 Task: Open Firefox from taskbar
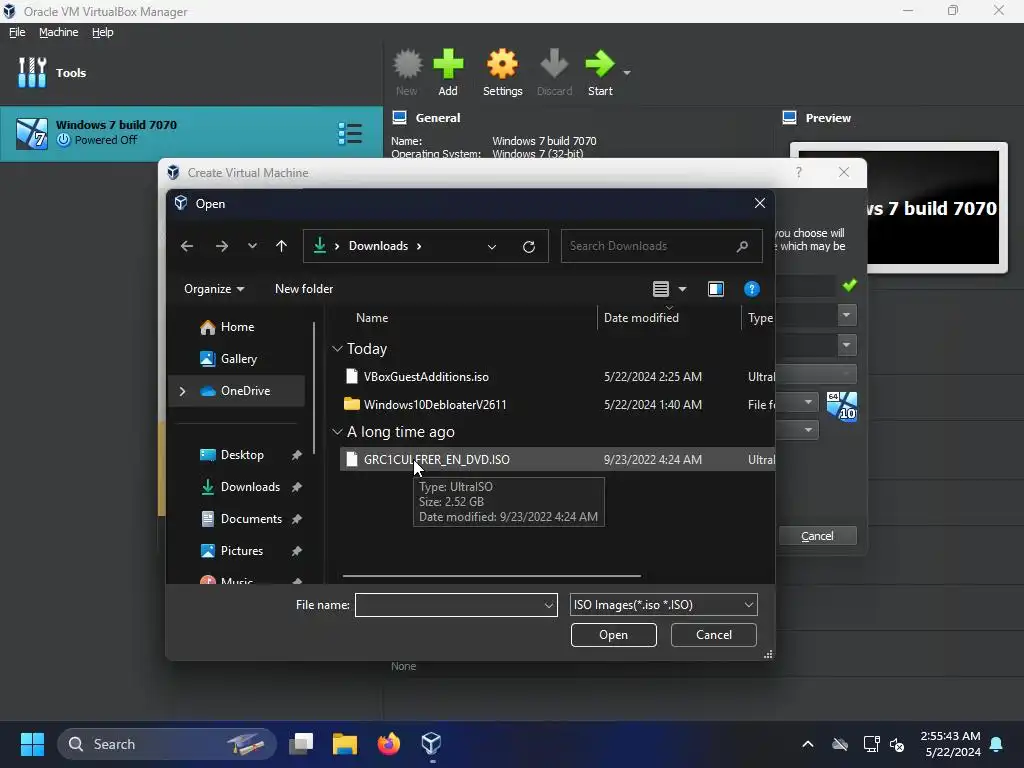coord(389,744)
